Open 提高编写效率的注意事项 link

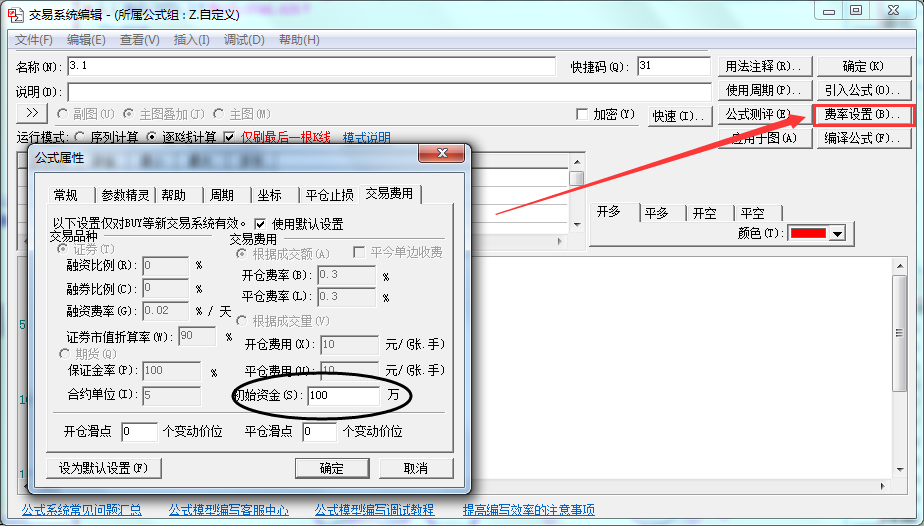pos(529,510)
